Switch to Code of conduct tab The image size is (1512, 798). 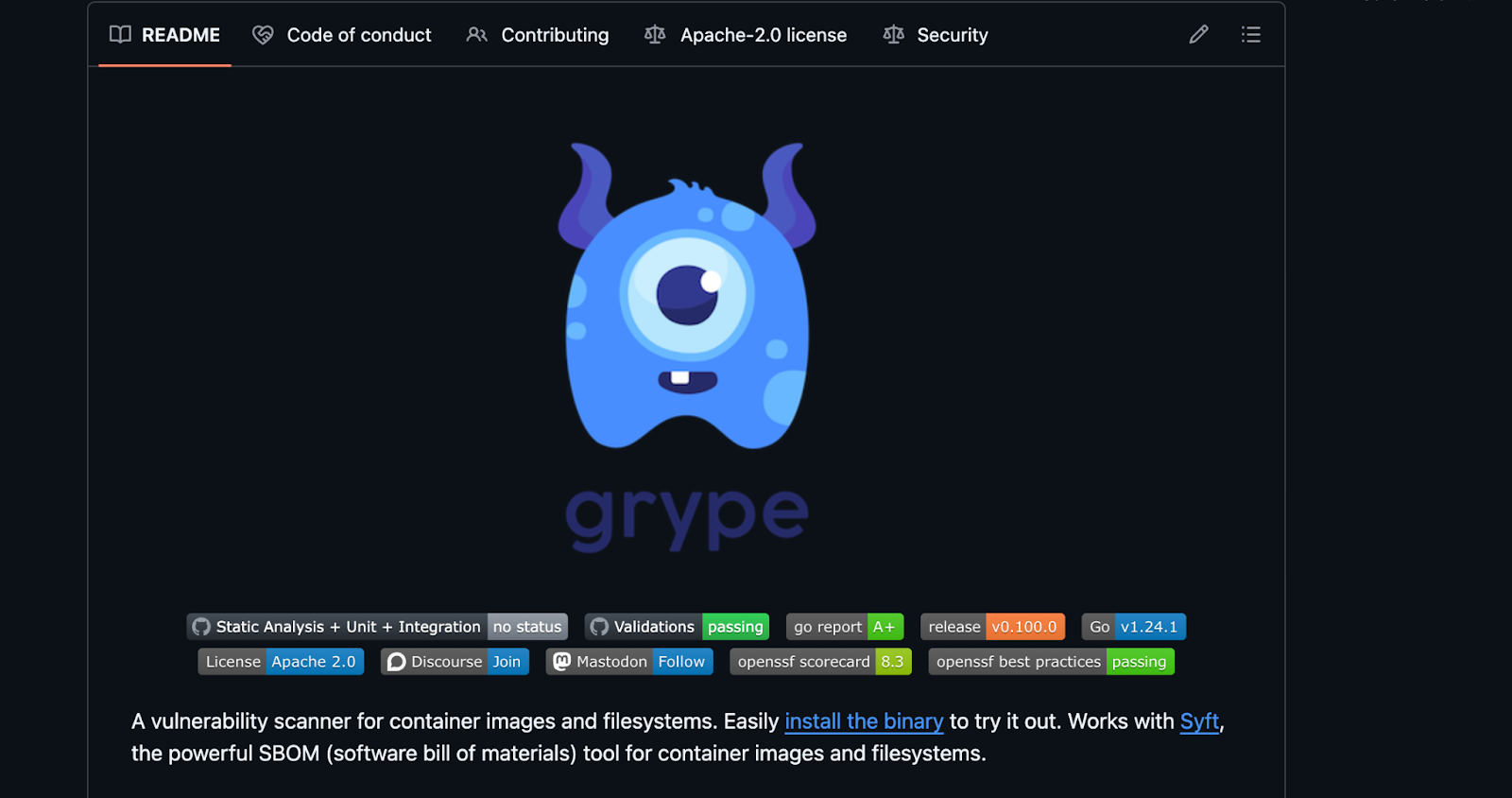[x=341, y=35]
